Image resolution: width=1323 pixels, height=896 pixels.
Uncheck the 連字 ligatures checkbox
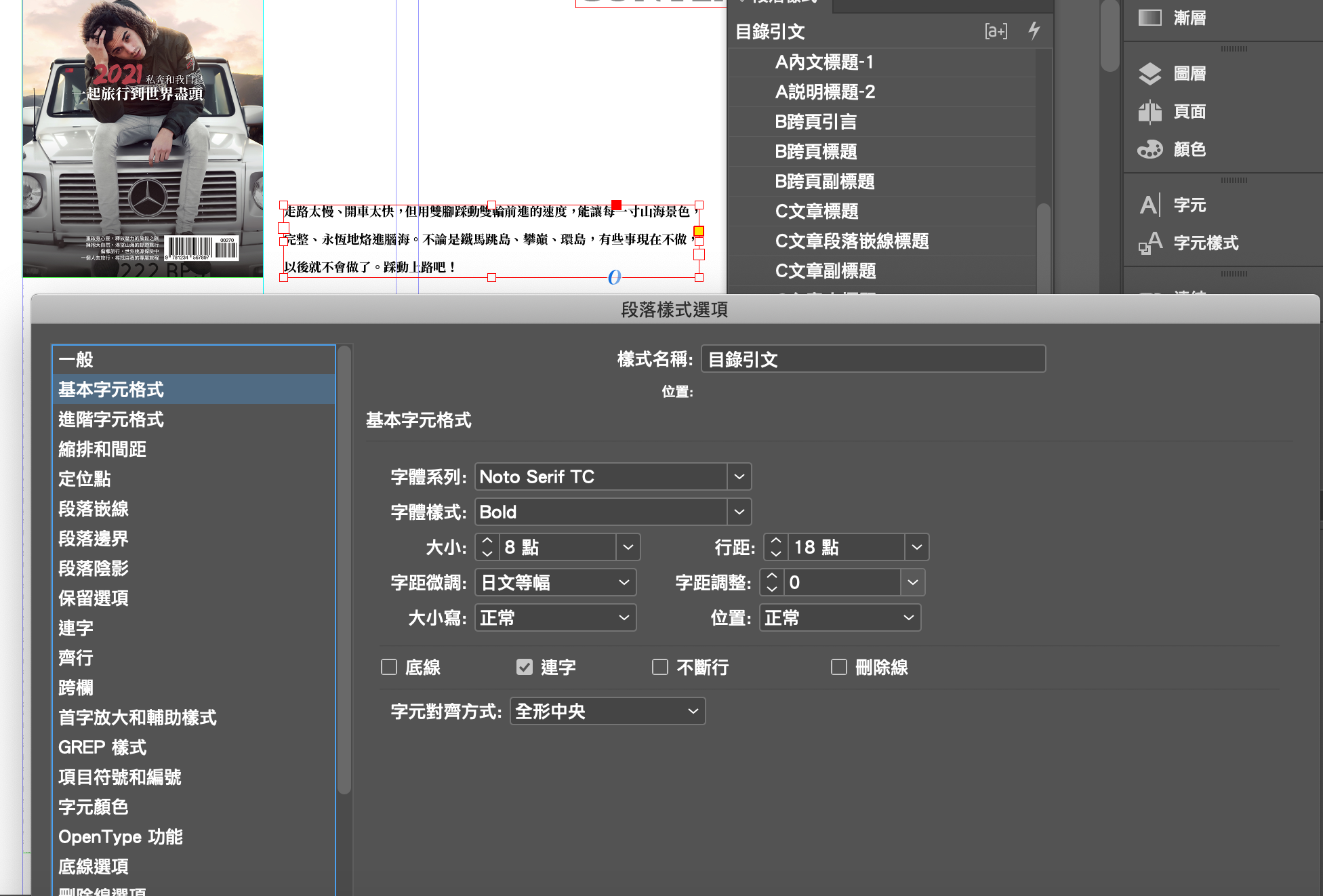tap(525, 667)
